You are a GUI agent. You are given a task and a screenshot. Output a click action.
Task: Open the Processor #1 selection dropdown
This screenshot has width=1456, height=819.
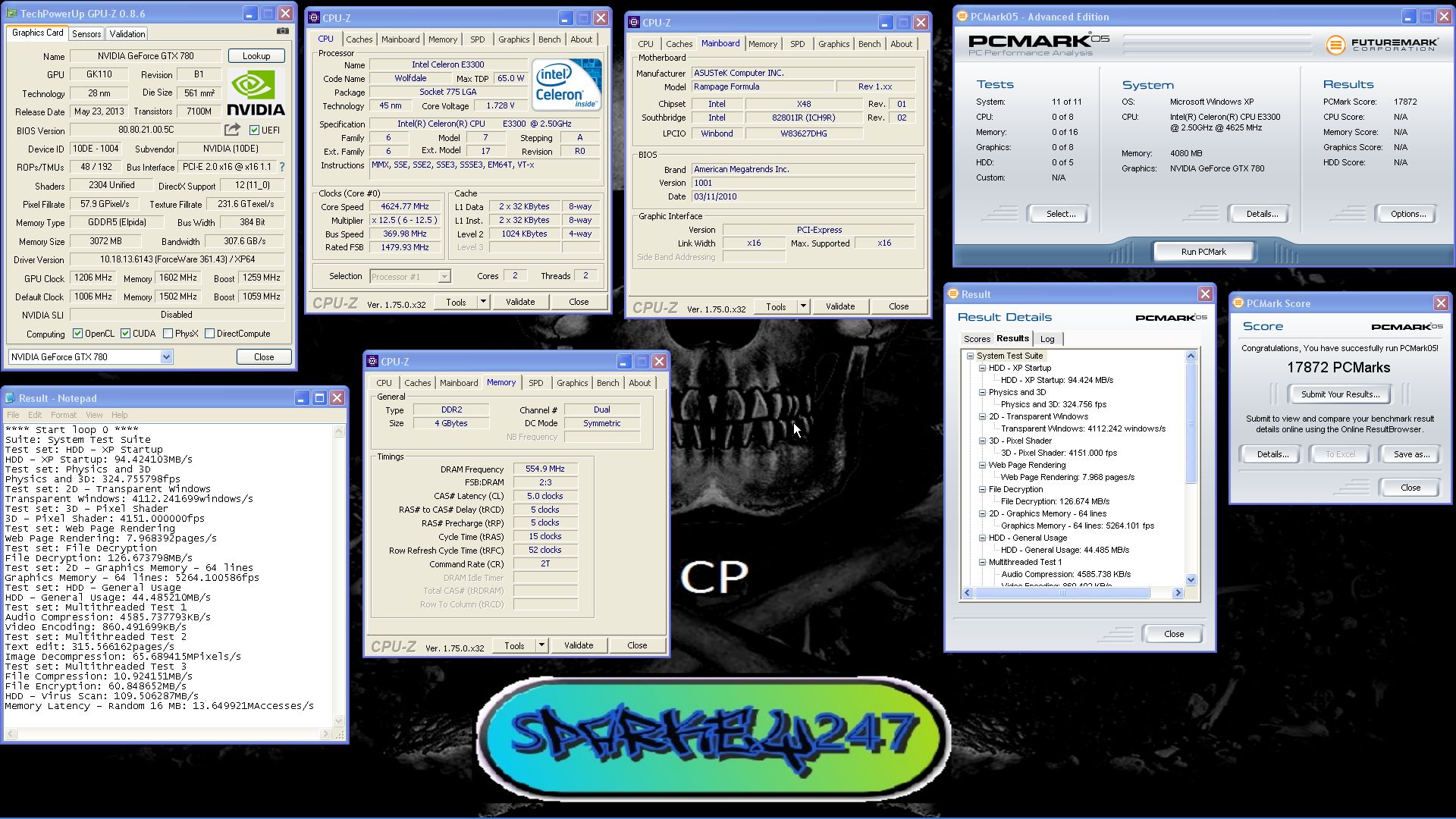pyautogui.click(x=444, y=277)
